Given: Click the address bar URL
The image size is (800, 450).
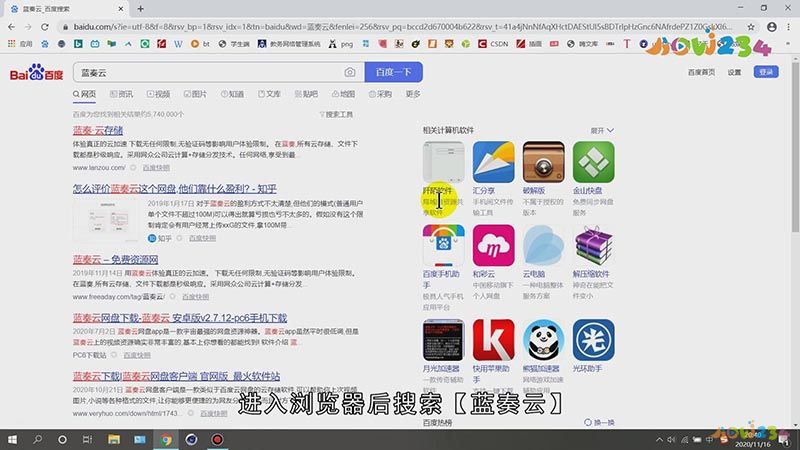Looking at the screenshot, I should [402, 27].
